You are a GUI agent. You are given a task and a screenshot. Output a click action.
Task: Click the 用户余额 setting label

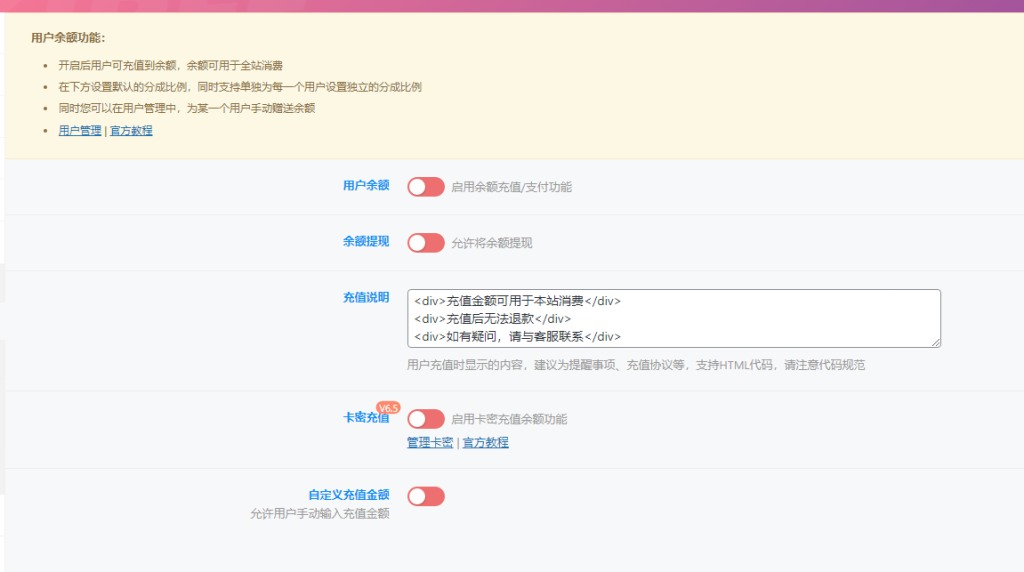pos(366,185)
